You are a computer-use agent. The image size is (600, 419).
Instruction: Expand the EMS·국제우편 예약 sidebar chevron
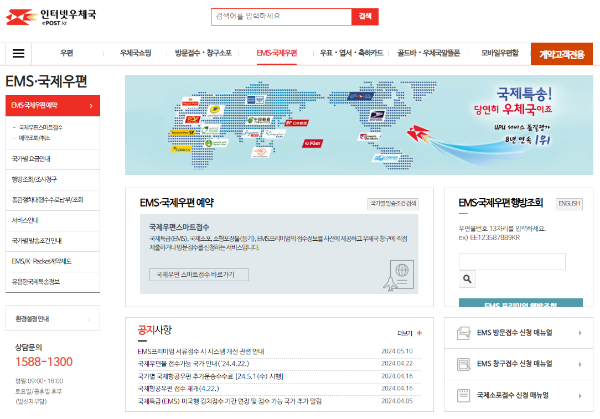tap(91, 106)
